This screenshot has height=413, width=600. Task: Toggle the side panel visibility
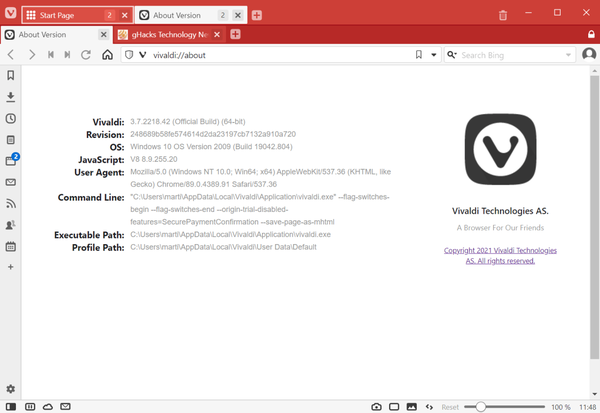click(x=11, y=406)
